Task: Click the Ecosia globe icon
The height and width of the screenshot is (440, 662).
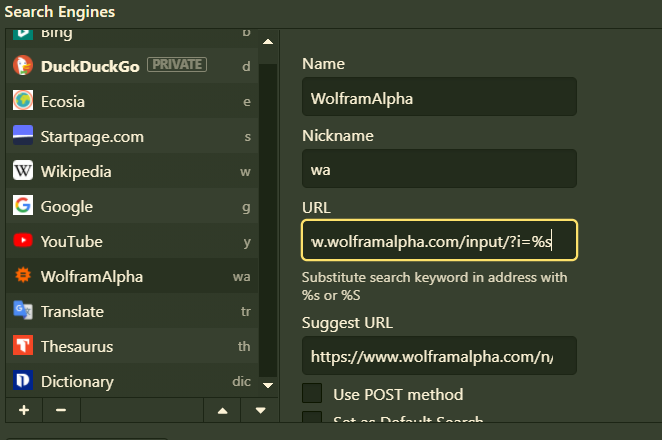Action: point(23,101)
